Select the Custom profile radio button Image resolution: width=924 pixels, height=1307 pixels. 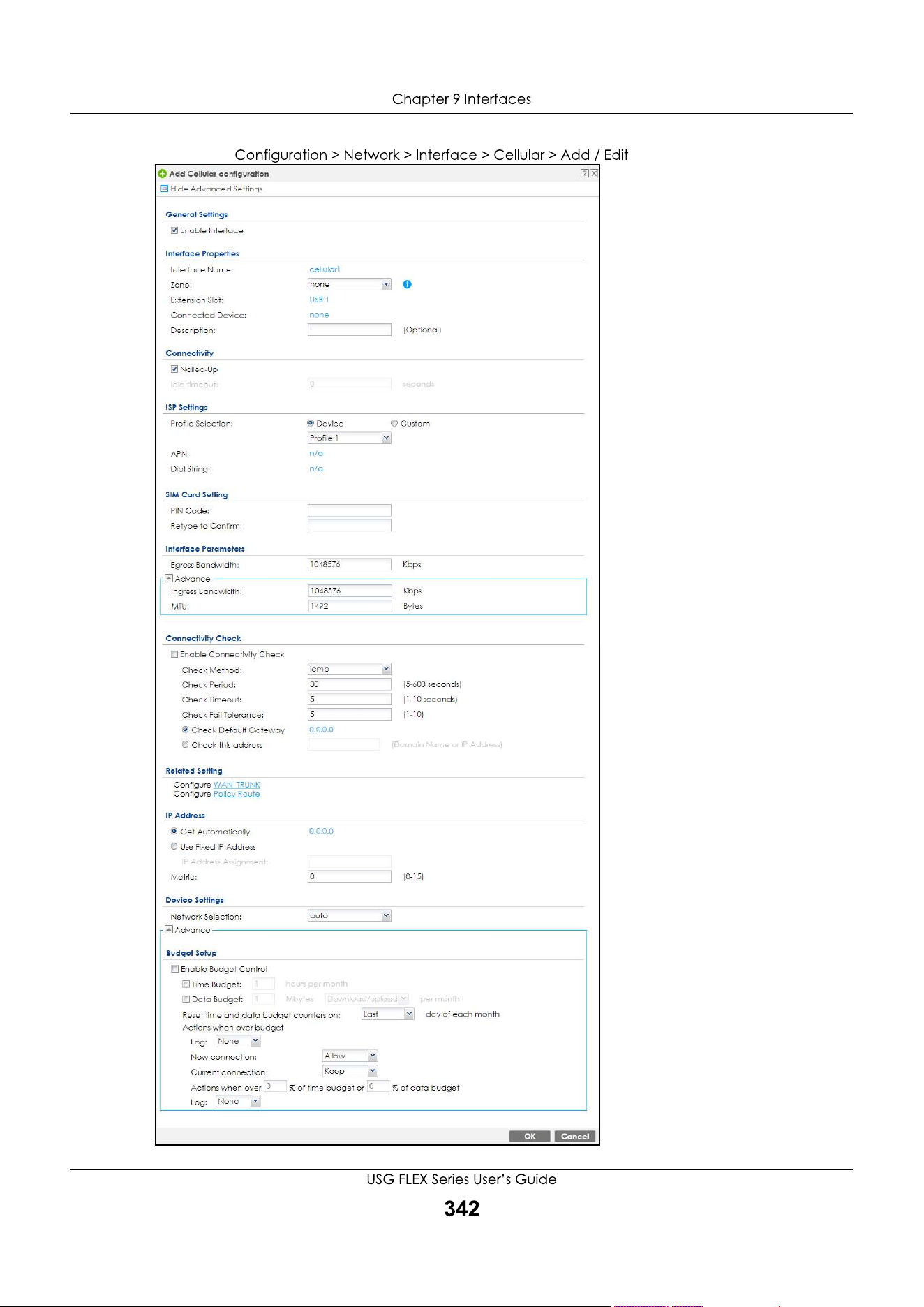pos(394,423)
